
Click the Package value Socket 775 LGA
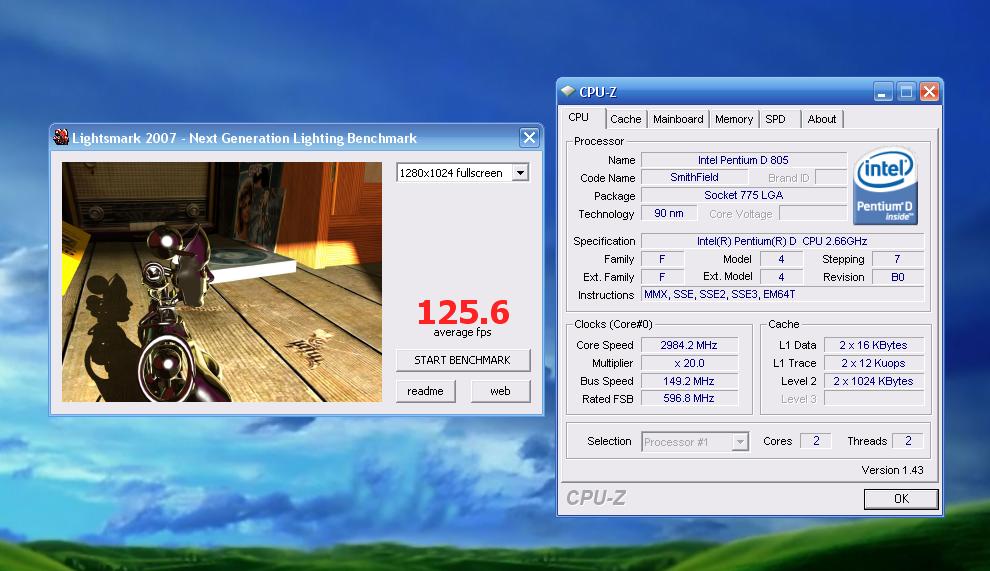tap(743, 195)
